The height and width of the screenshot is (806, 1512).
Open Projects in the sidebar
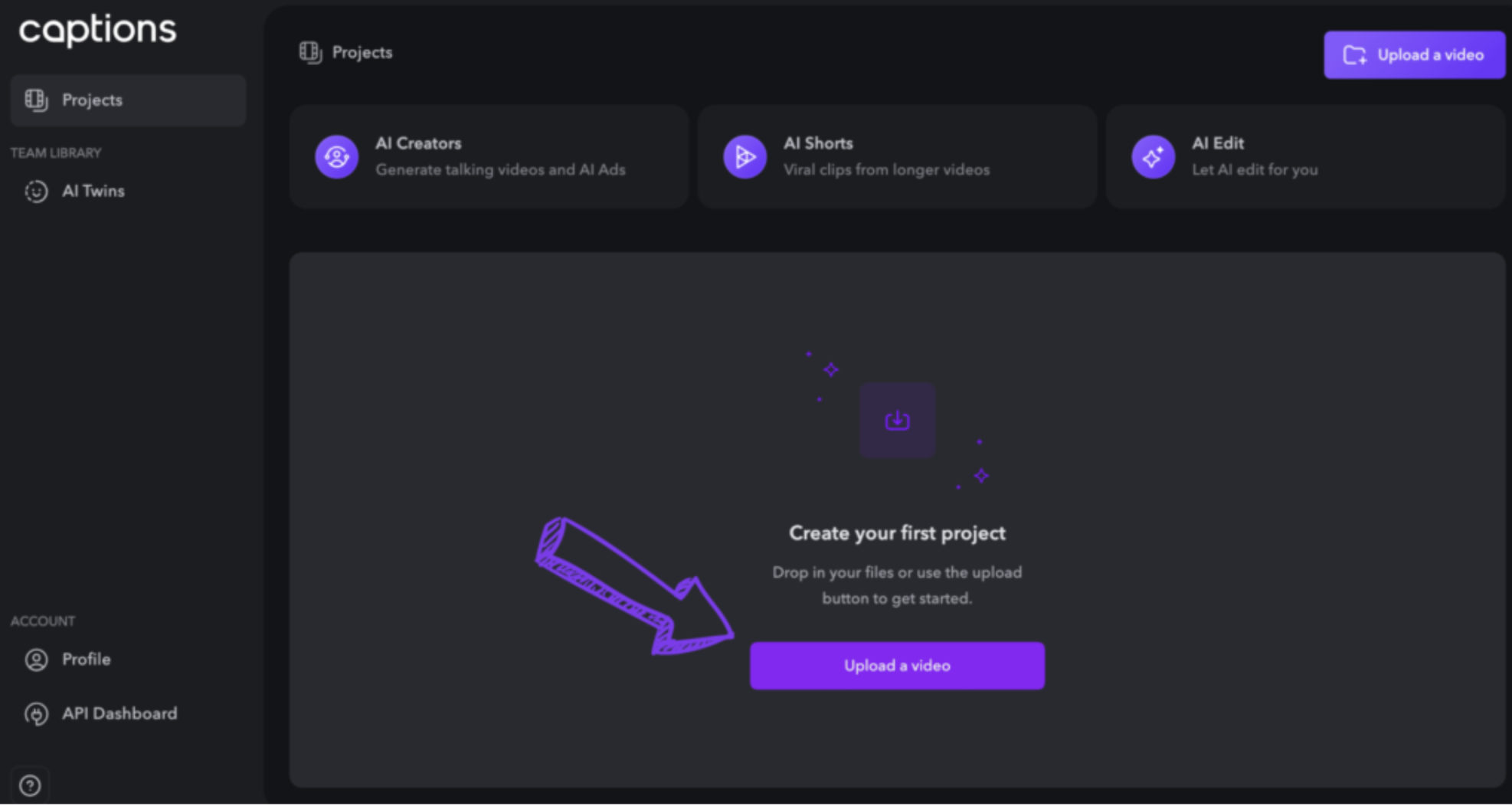coord(128,100)
